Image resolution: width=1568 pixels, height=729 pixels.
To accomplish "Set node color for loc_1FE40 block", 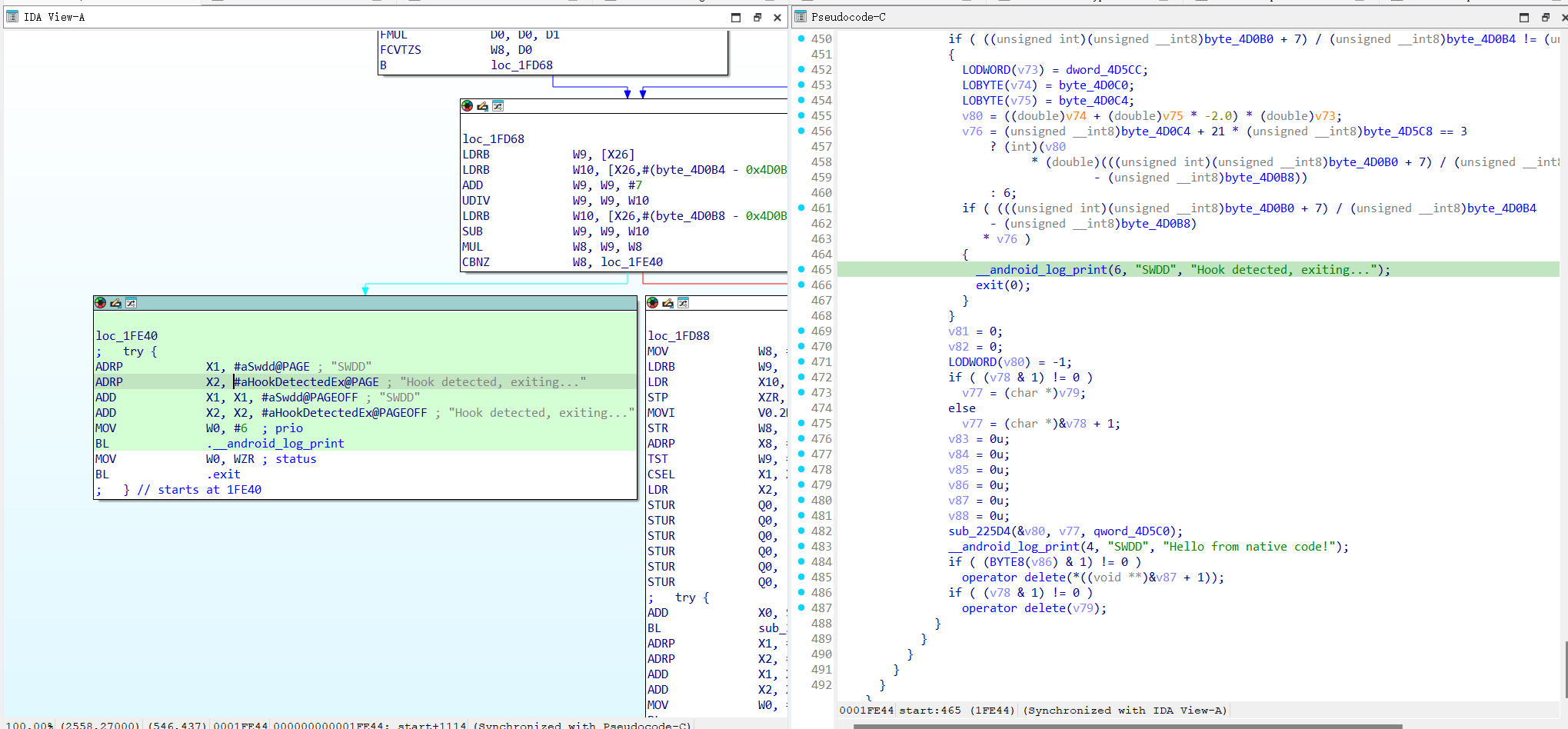I will pyautogui.click(x=100, y=303).
